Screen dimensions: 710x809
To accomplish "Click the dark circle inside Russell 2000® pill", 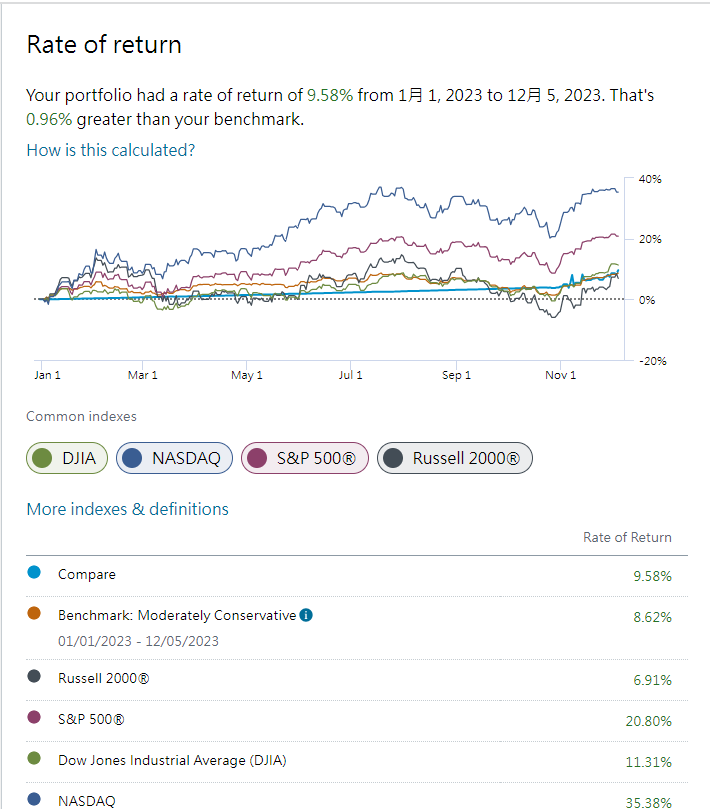I will 393,459.
